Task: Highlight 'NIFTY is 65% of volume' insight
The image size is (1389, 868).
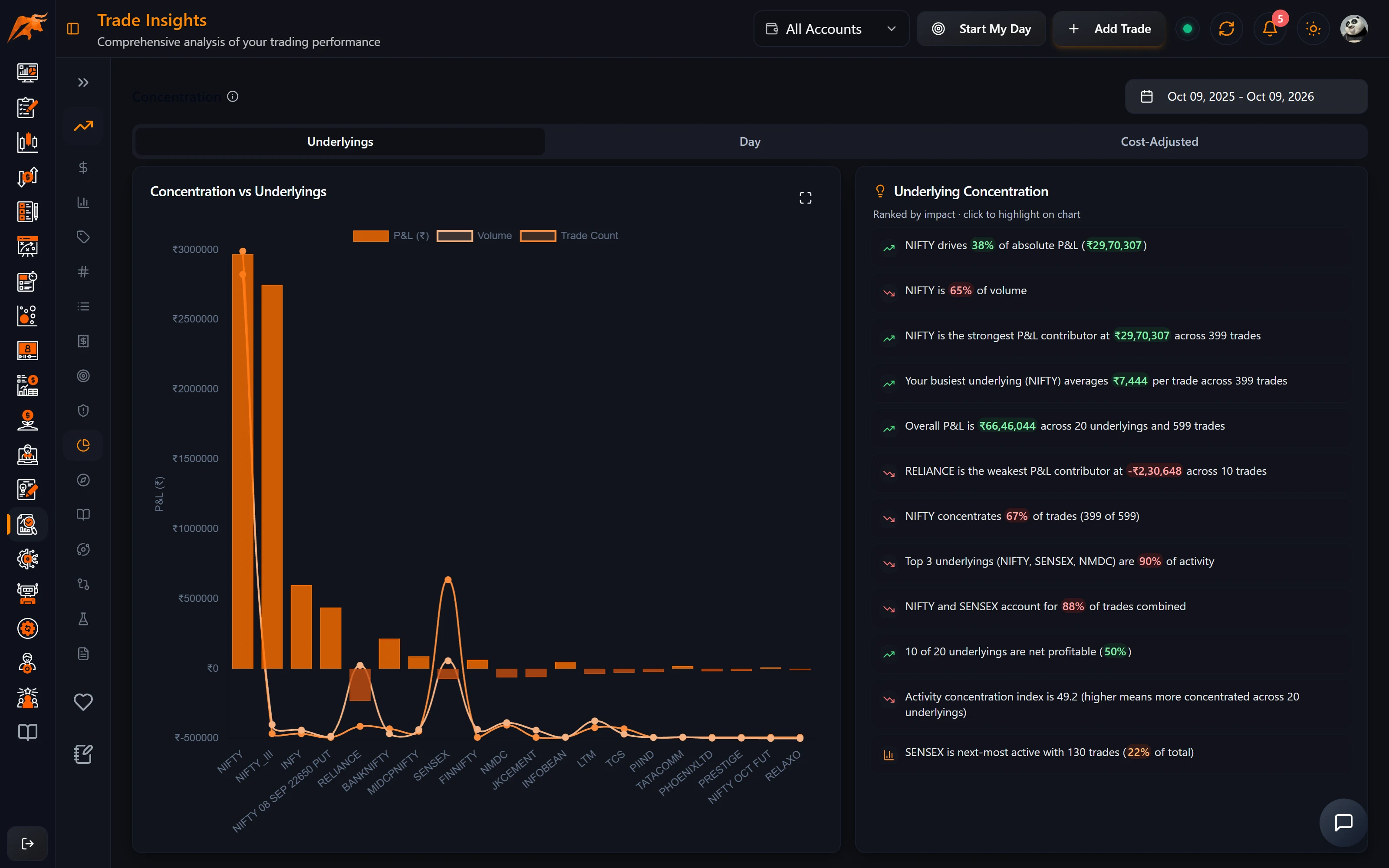Action: [1111, 291]
